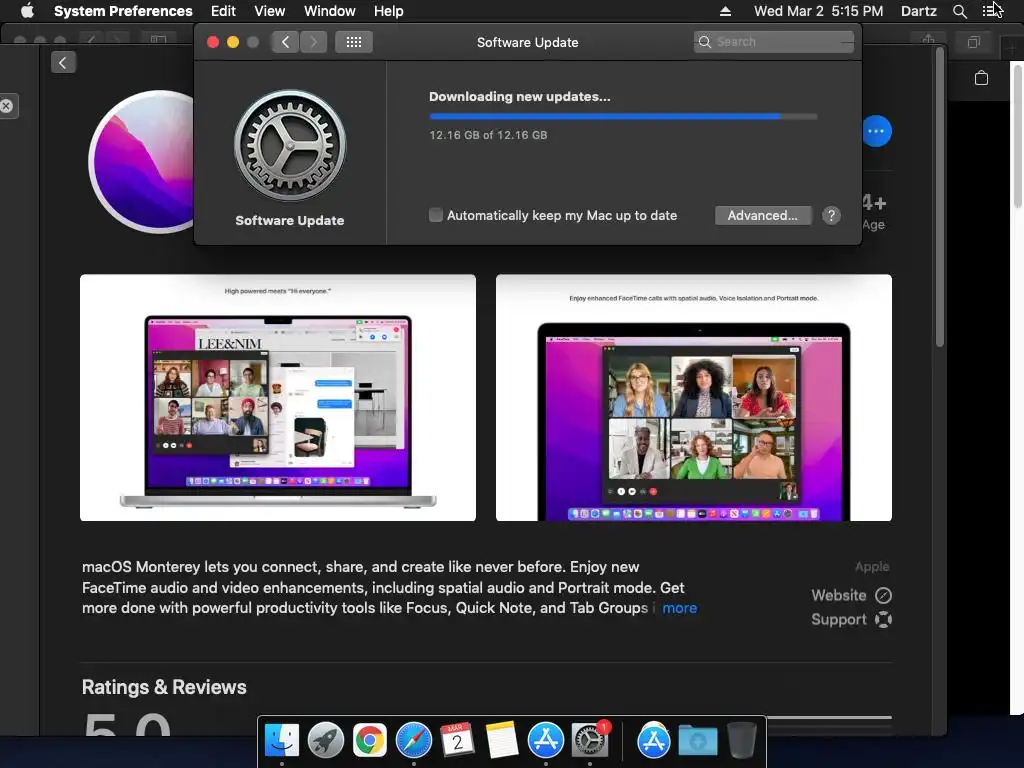
Task: Click the macOS Monterey app icon
Action: coord(142,162)
